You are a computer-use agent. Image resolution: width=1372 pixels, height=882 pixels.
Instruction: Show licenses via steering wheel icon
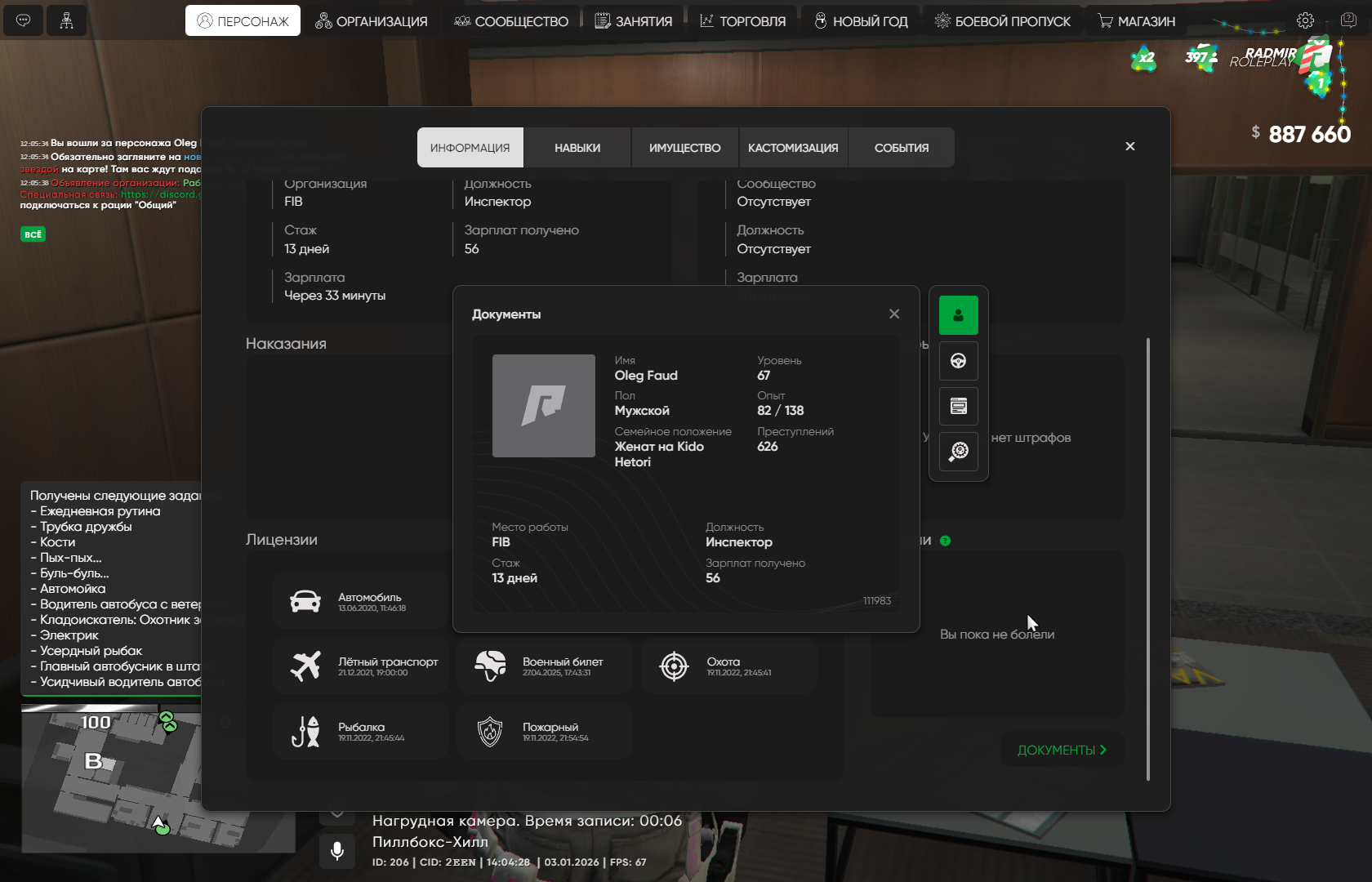click(958, 361)
